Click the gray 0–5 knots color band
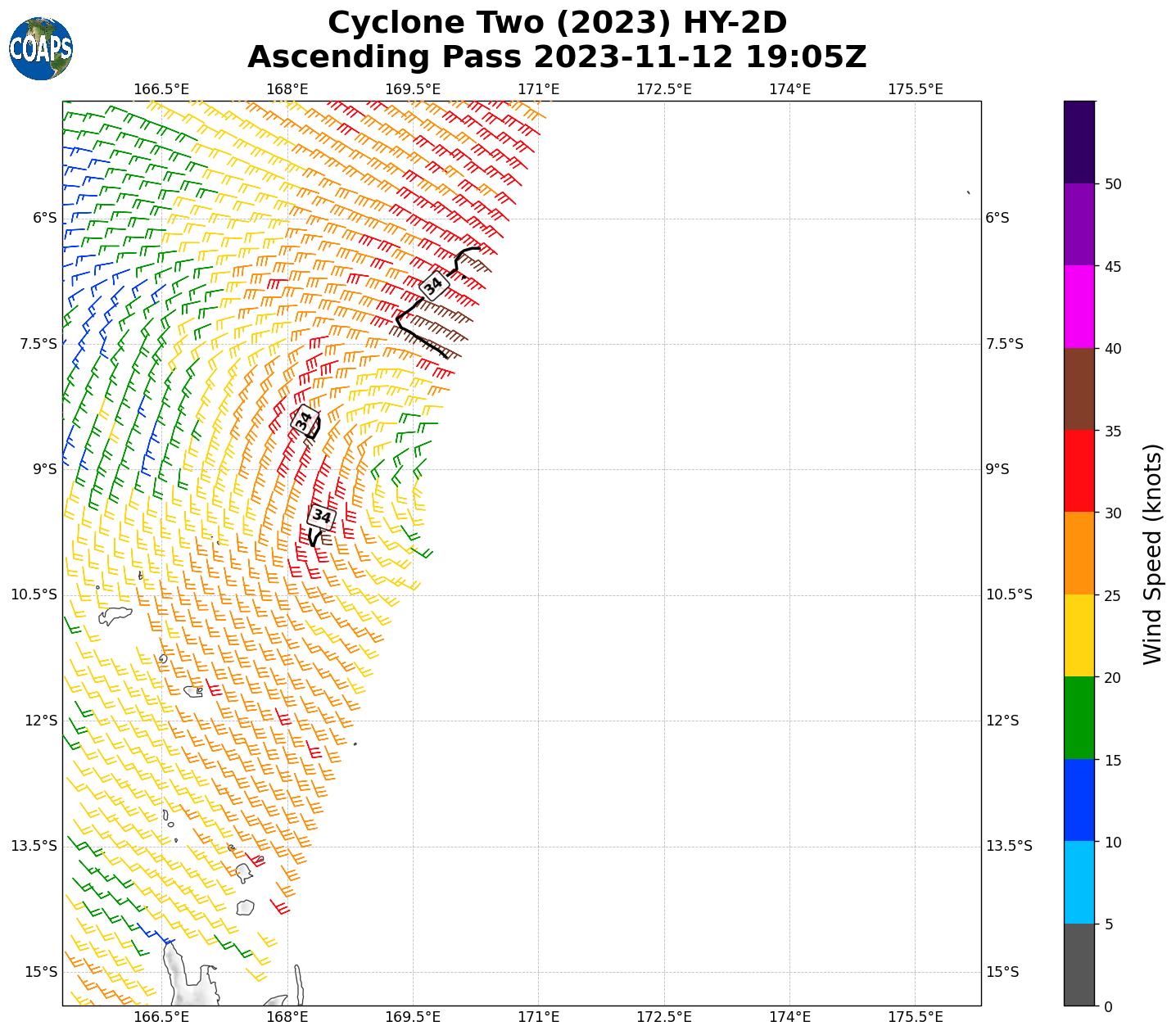The height and width of the screenshot is (1035, 1176). [1079, 965]
